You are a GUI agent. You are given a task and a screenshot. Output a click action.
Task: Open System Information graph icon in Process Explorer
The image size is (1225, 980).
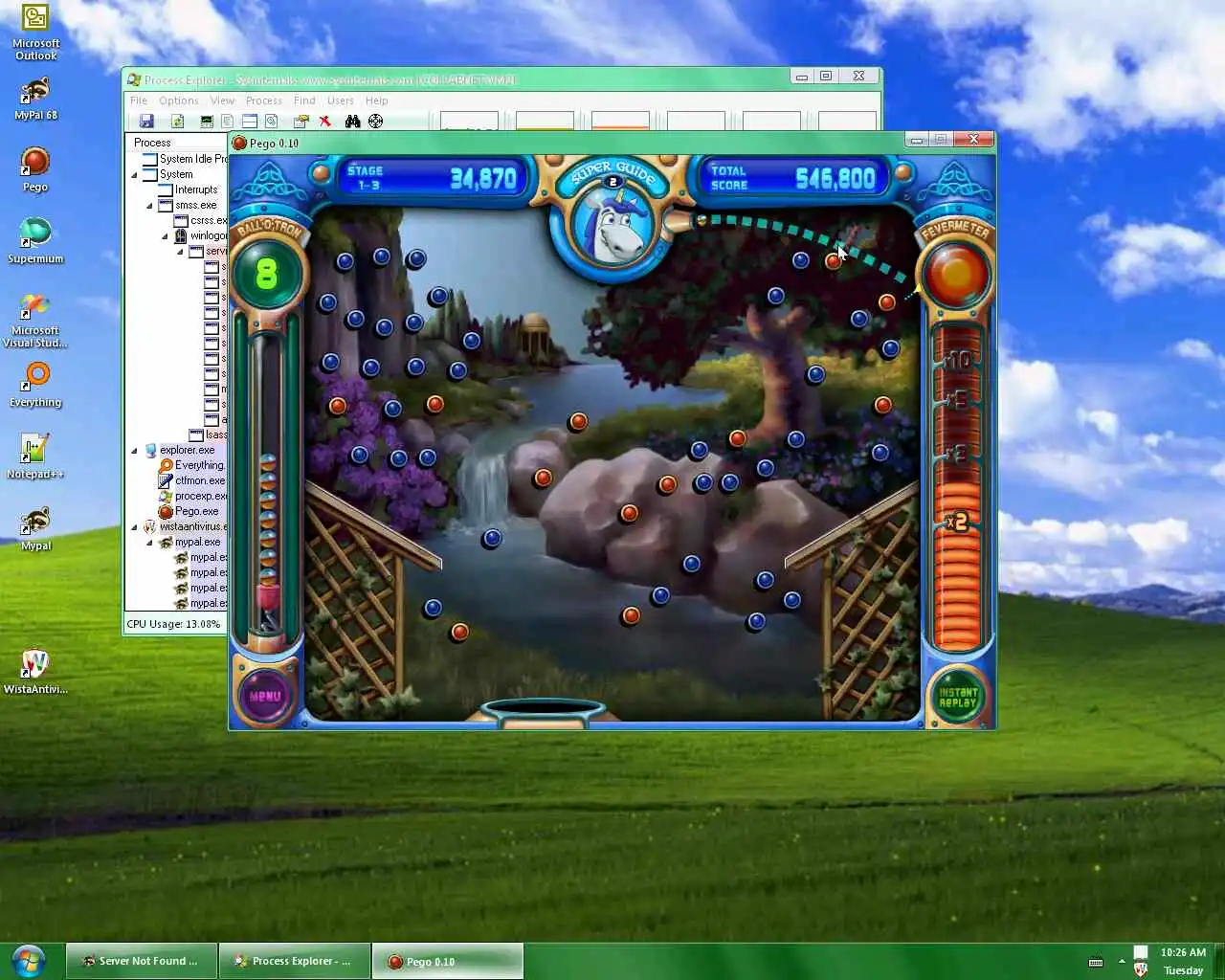[x=206, y=121]
